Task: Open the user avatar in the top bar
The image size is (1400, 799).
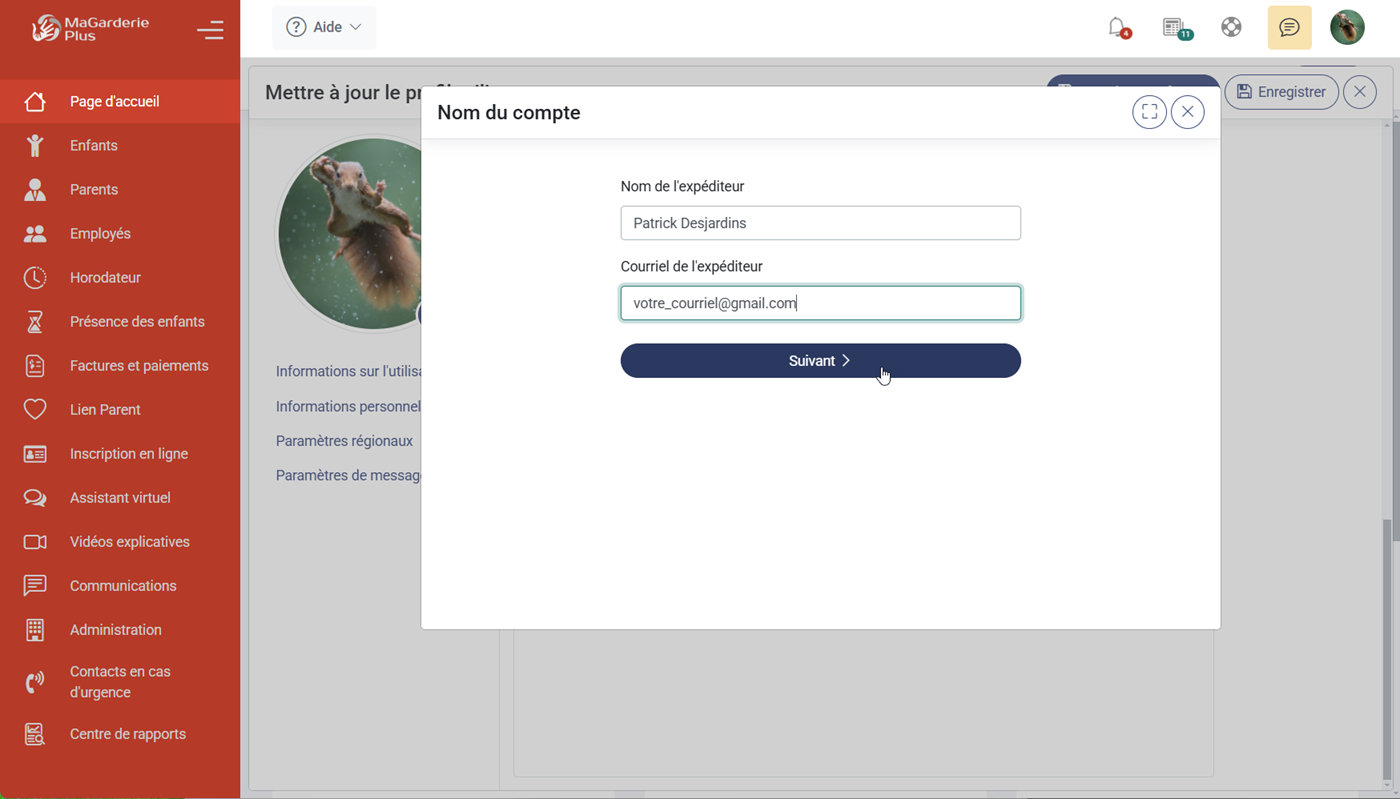Action: (x=1347, y=27)
